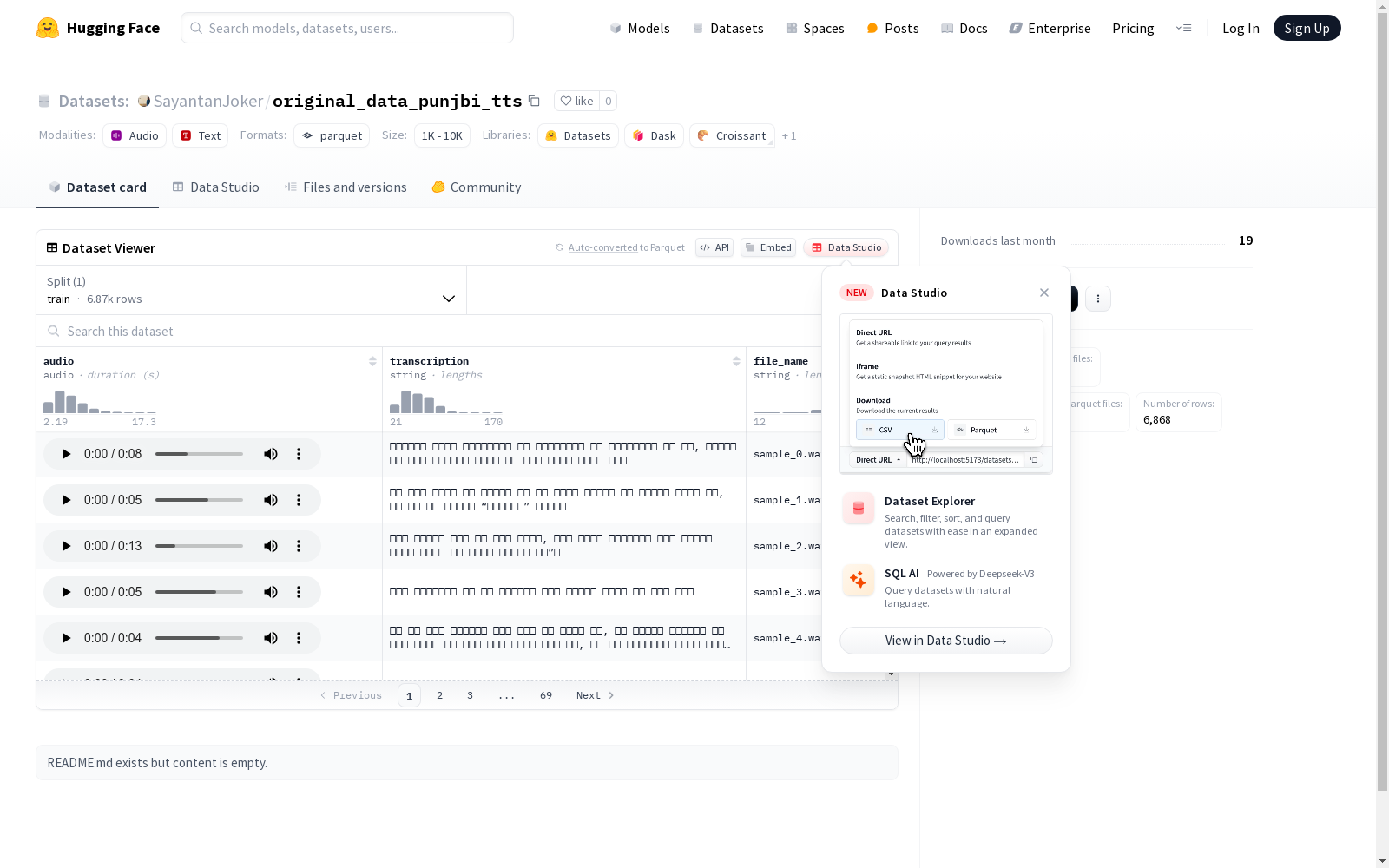Go to page 2 of dataset rows

point(440,695)
